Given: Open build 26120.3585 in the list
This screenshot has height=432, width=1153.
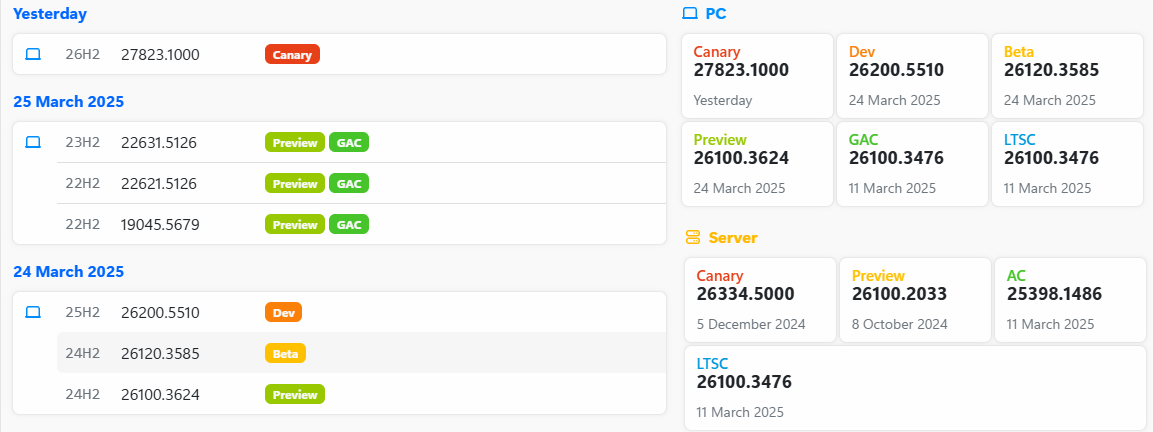Looking at the screenshot, I should coord(160,353).
